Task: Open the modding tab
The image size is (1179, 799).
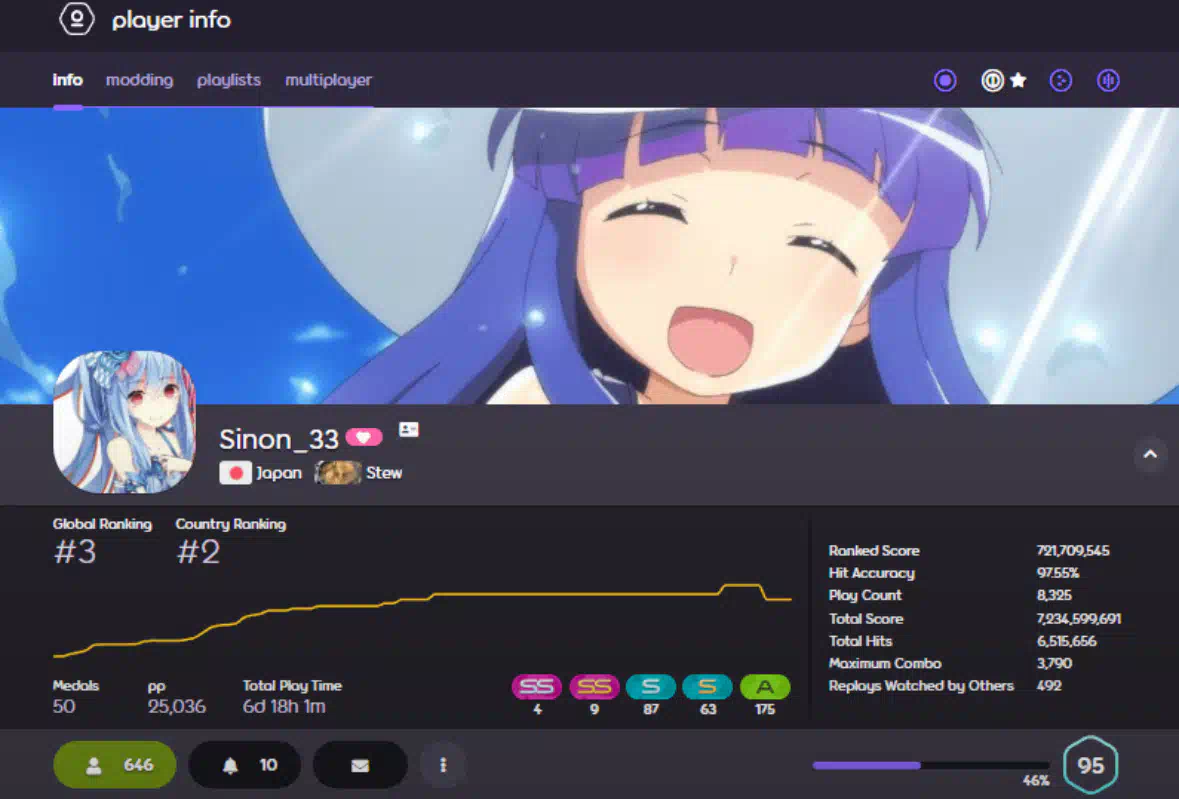Action: click(139, 80)
